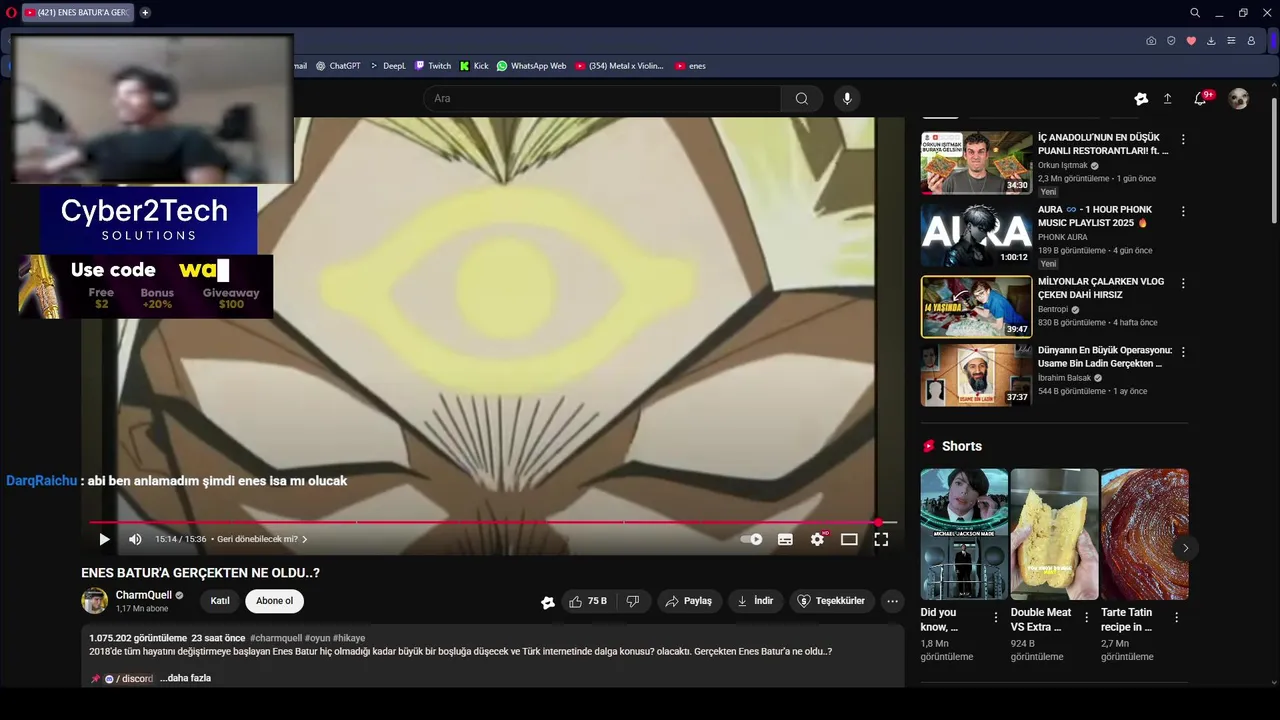
Task: Open İÇ ANADOLU'NUN EN DÜŞÜK PUANLI video thumbnail
Action: pos(976,163)
